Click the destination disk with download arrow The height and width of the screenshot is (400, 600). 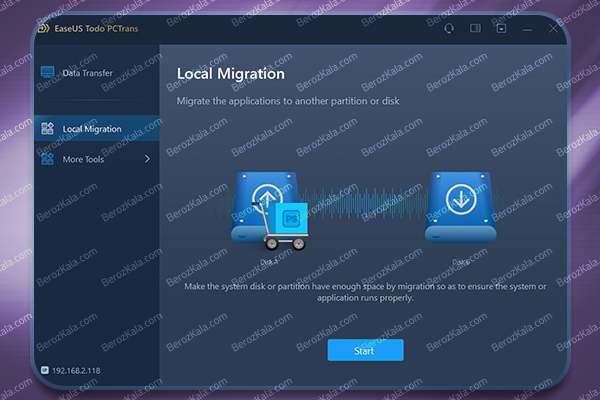[x=461, y=207]
